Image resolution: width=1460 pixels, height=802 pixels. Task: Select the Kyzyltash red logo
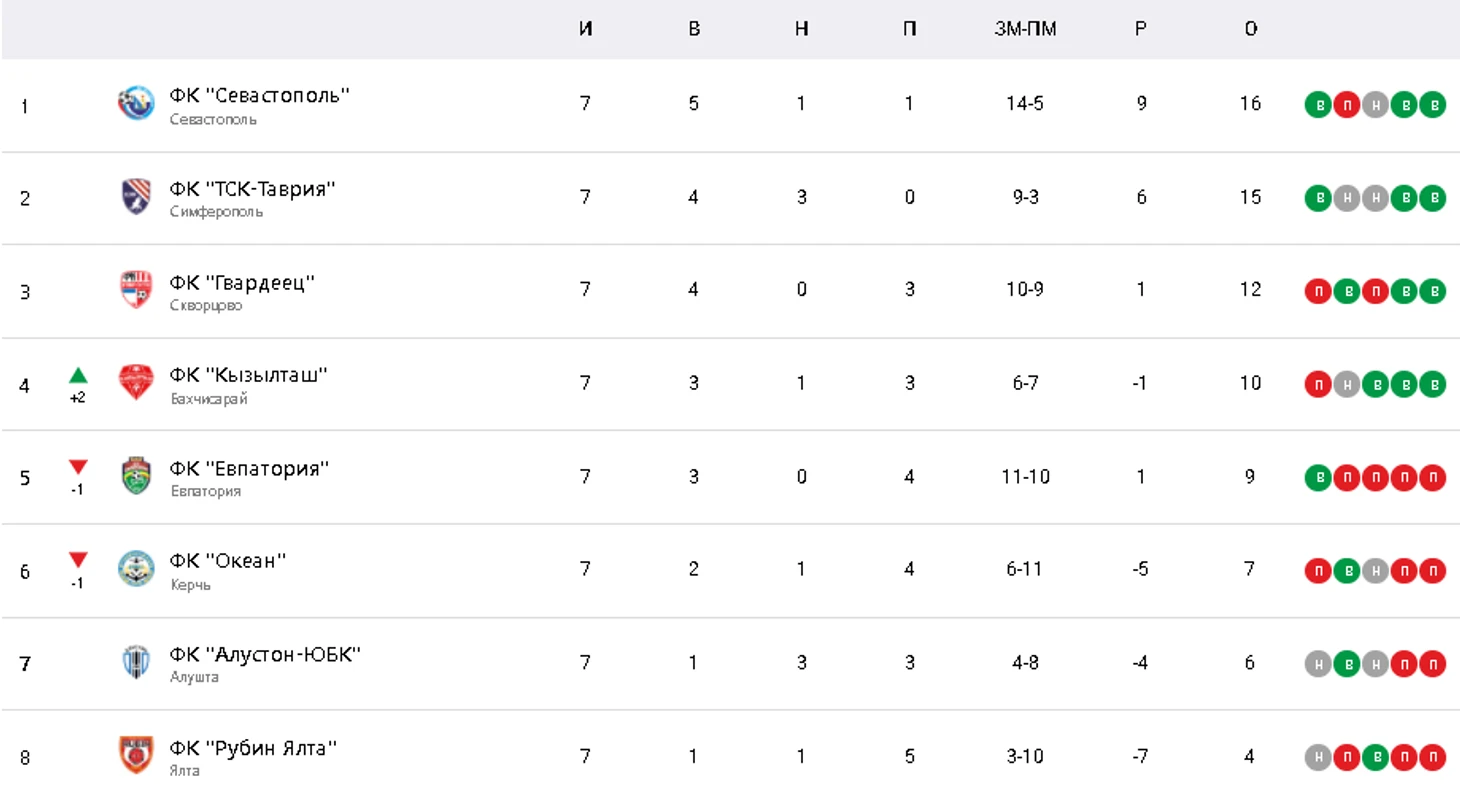click(x=136, y=383)
